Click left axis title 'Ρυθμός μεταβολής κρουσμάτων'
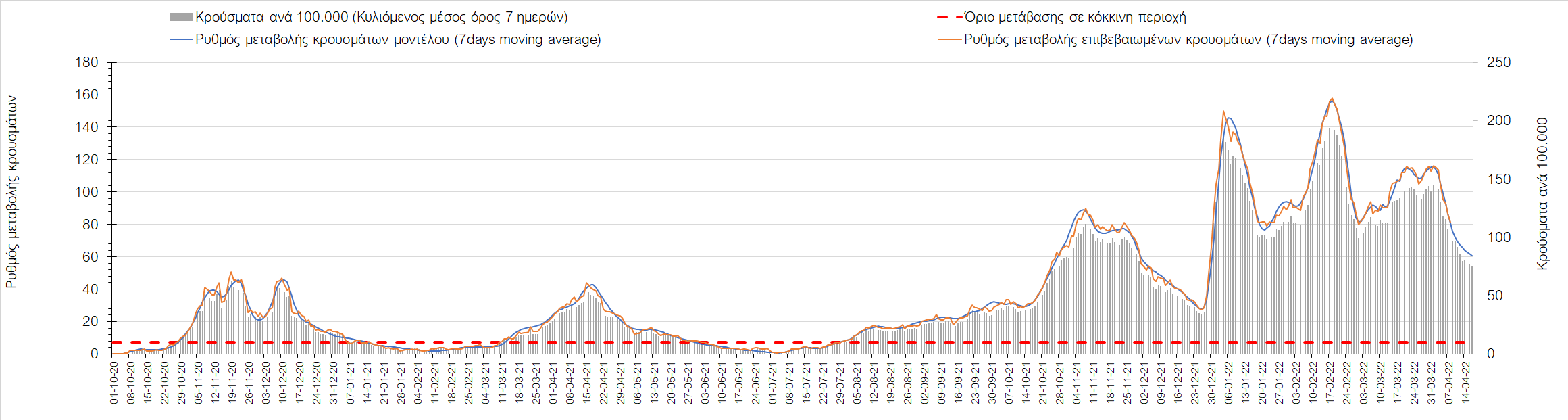1568x420 pixels. 11,192
